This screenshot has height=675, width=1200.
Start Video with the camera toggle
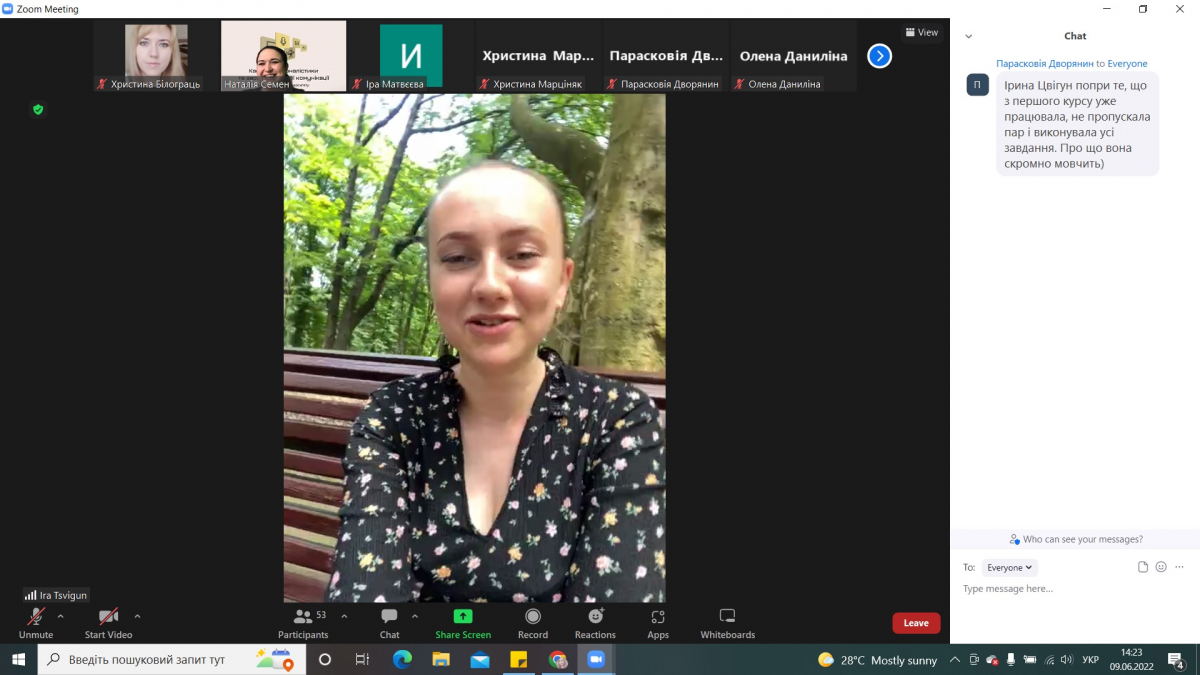pyautogui.click(x=108, y=617)
